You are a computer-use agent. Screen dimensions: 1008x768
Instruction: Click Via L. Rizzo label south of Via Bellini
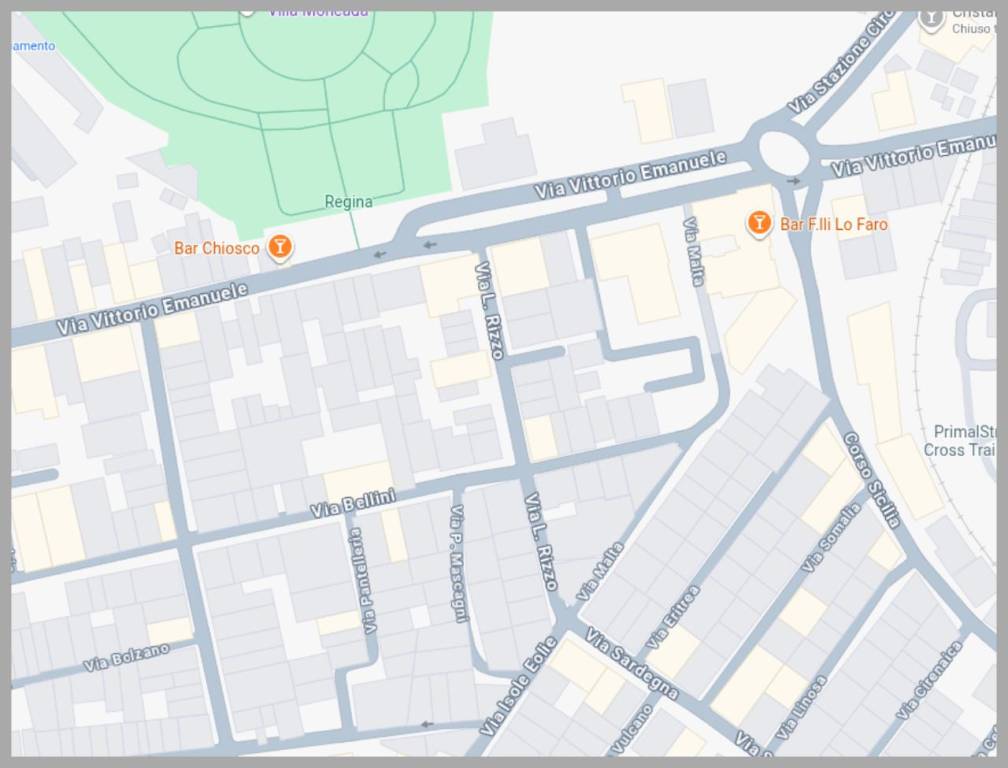tap(541, 541)
